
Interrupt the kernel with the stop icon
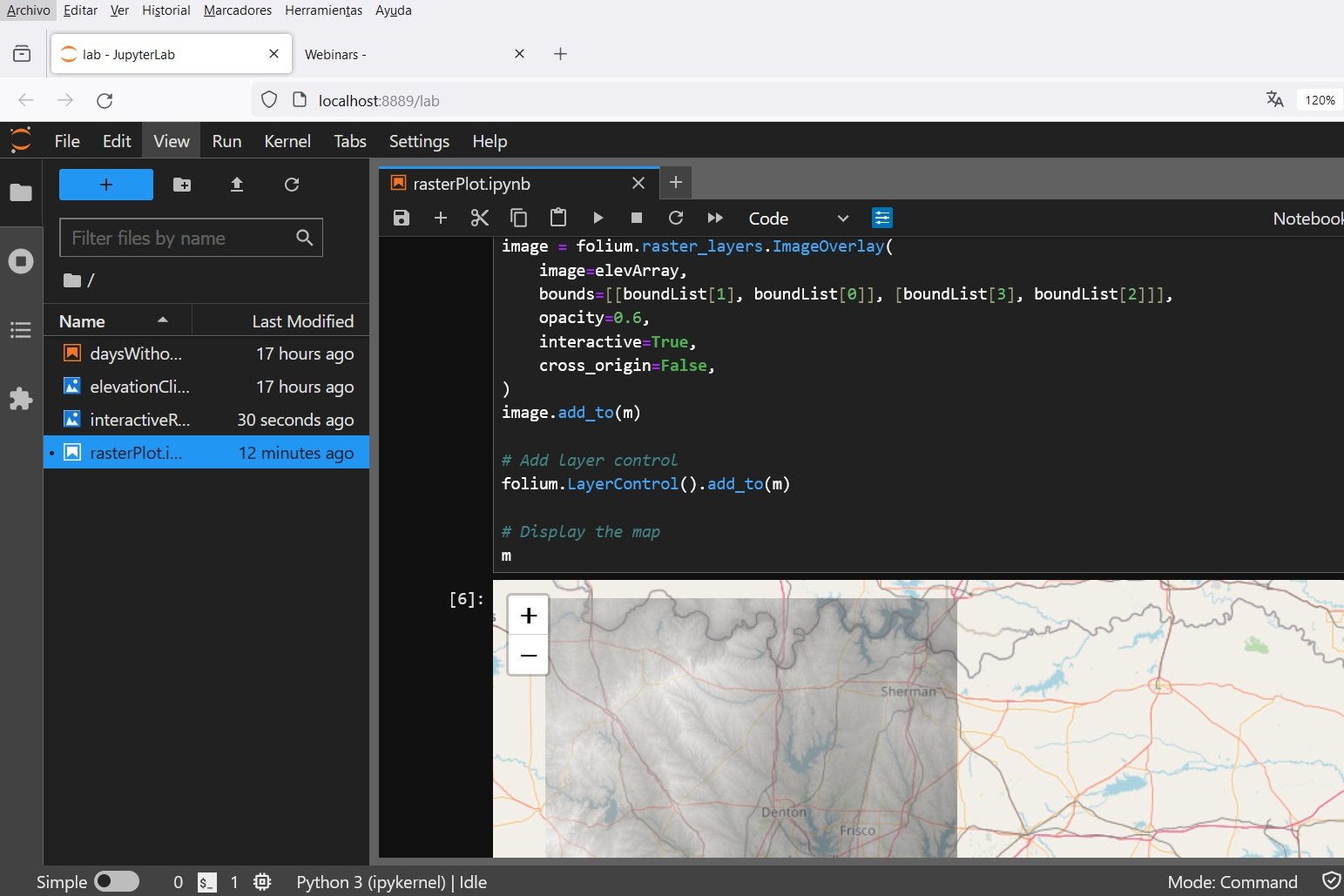(637, 218)
